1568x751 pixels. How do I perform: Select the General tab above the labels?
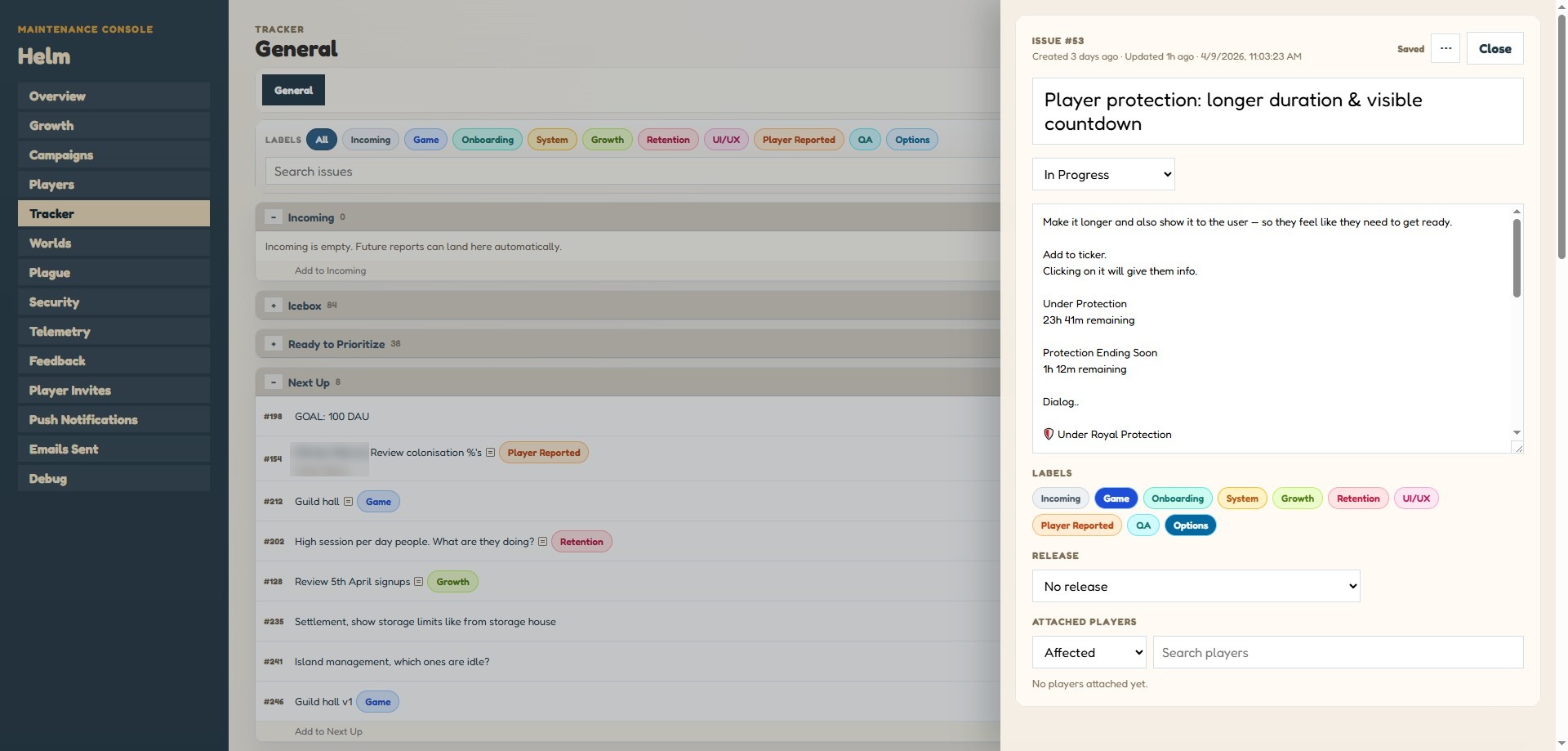pos(292,90)
